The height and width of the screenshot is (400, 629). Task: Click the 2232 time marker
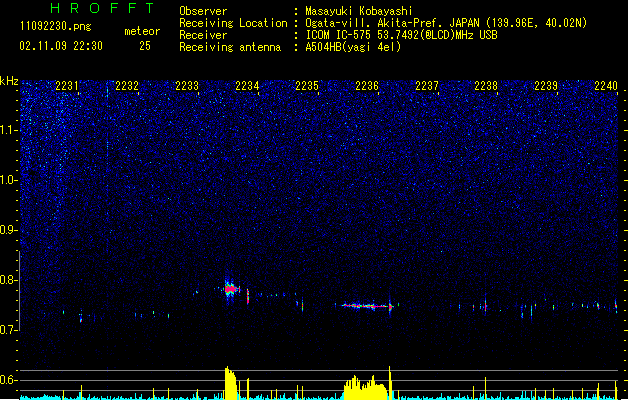coord(127,86)
